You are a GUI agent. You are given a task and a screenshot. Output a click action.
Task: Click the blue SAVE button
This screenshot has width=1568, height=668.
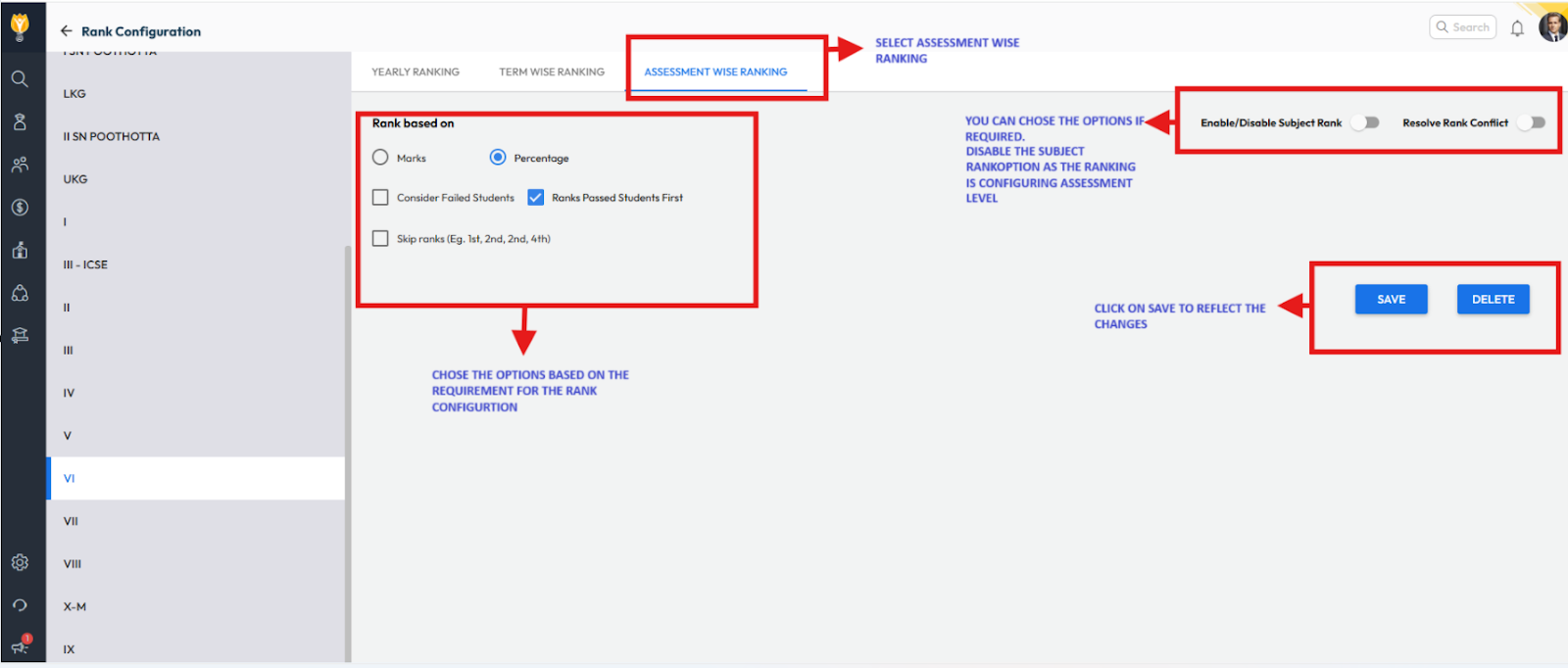[1391, 300]
